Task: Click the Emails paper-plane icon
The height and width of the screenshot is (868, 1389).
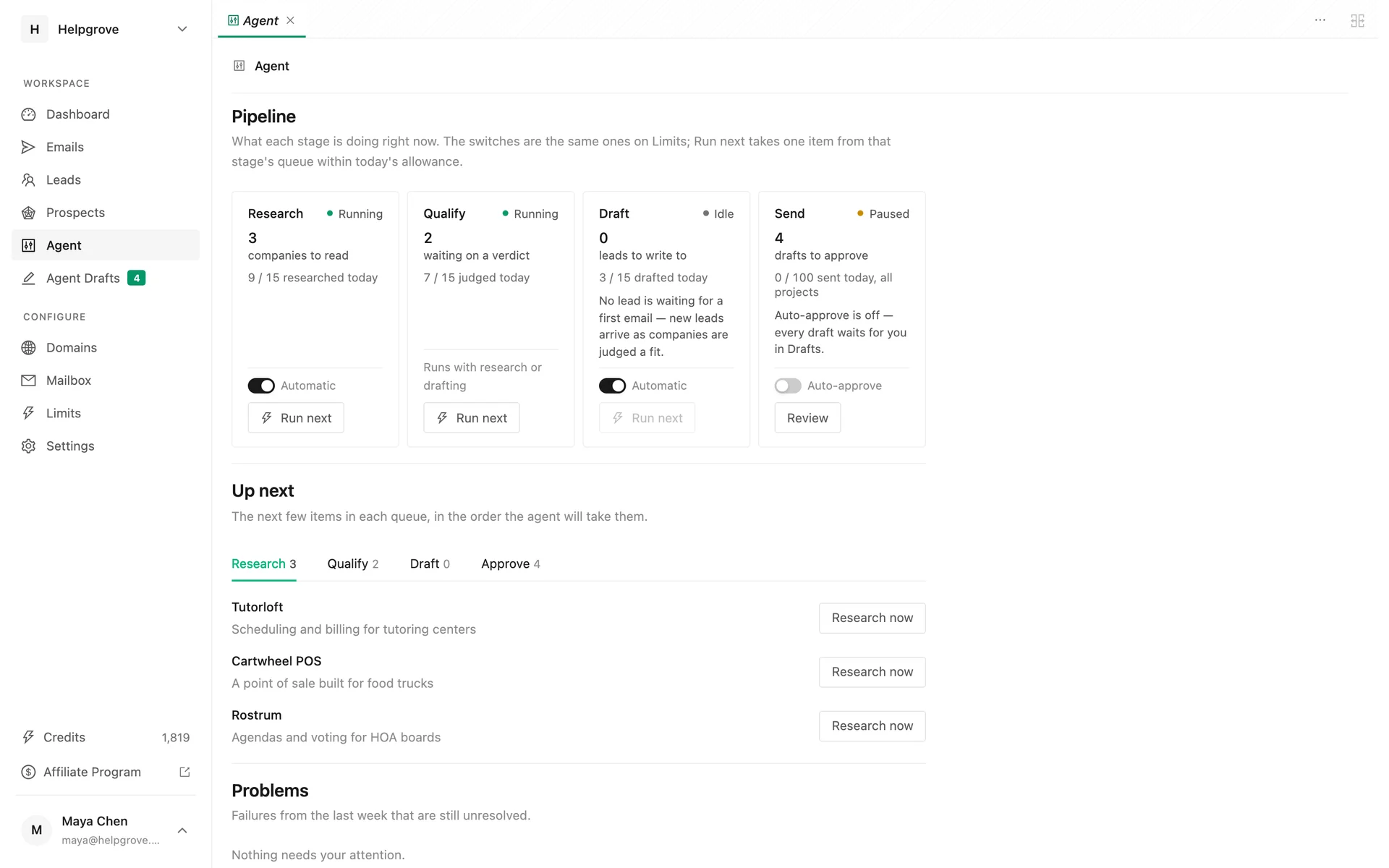Action: [x=28, y=147]
